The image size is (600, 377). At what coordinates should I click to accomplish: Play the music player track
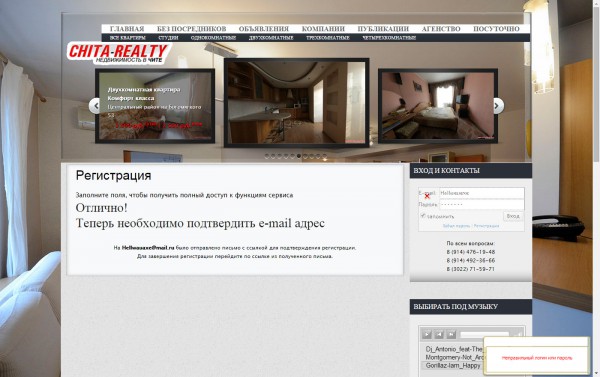pyautogui.click(x=427, y=335)
